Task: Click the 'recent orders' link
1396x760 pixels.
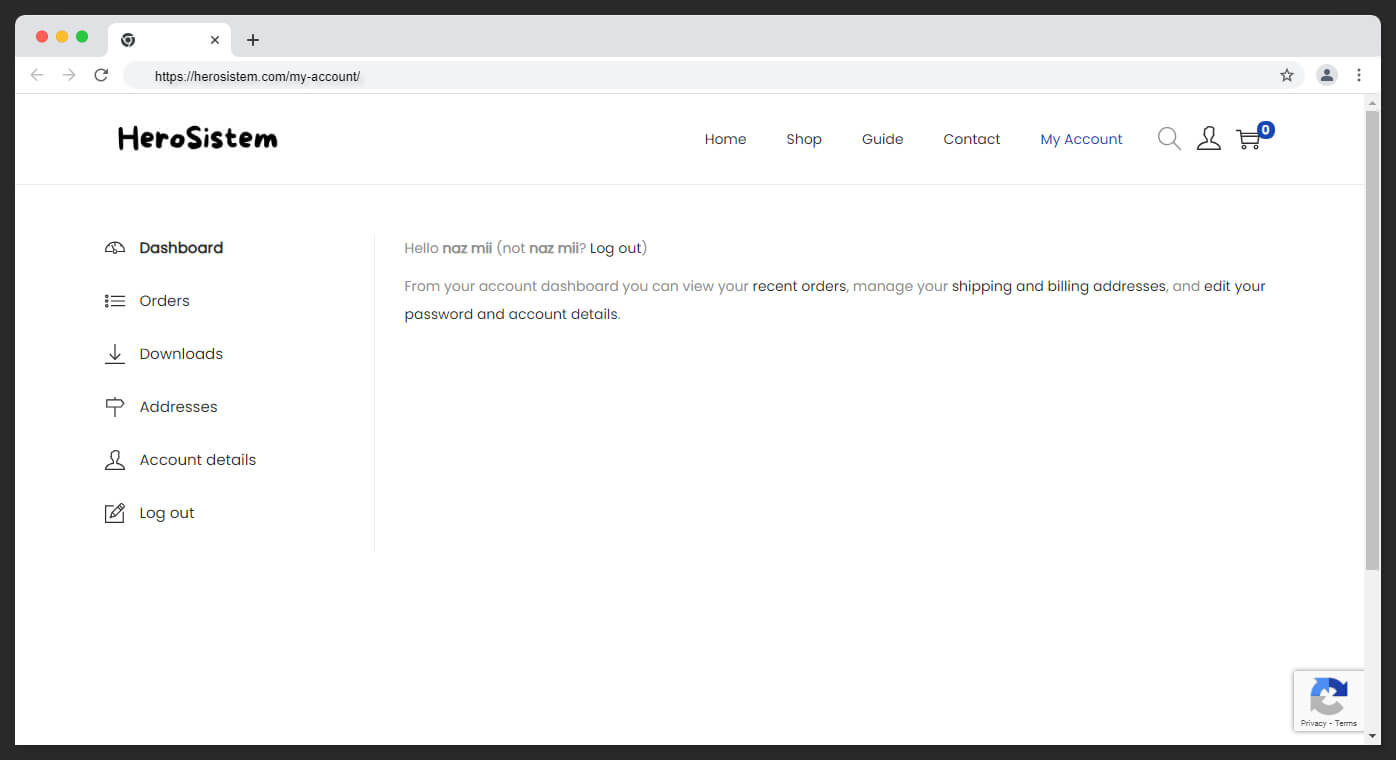Action: (x=799, y=286)
